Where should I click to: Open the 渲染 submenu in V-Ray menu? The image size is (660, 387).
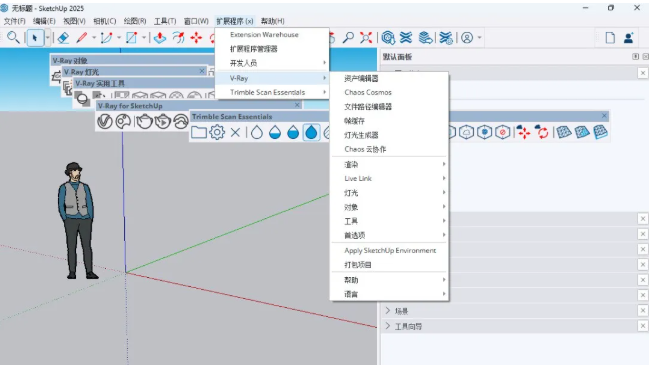[390, 165]
